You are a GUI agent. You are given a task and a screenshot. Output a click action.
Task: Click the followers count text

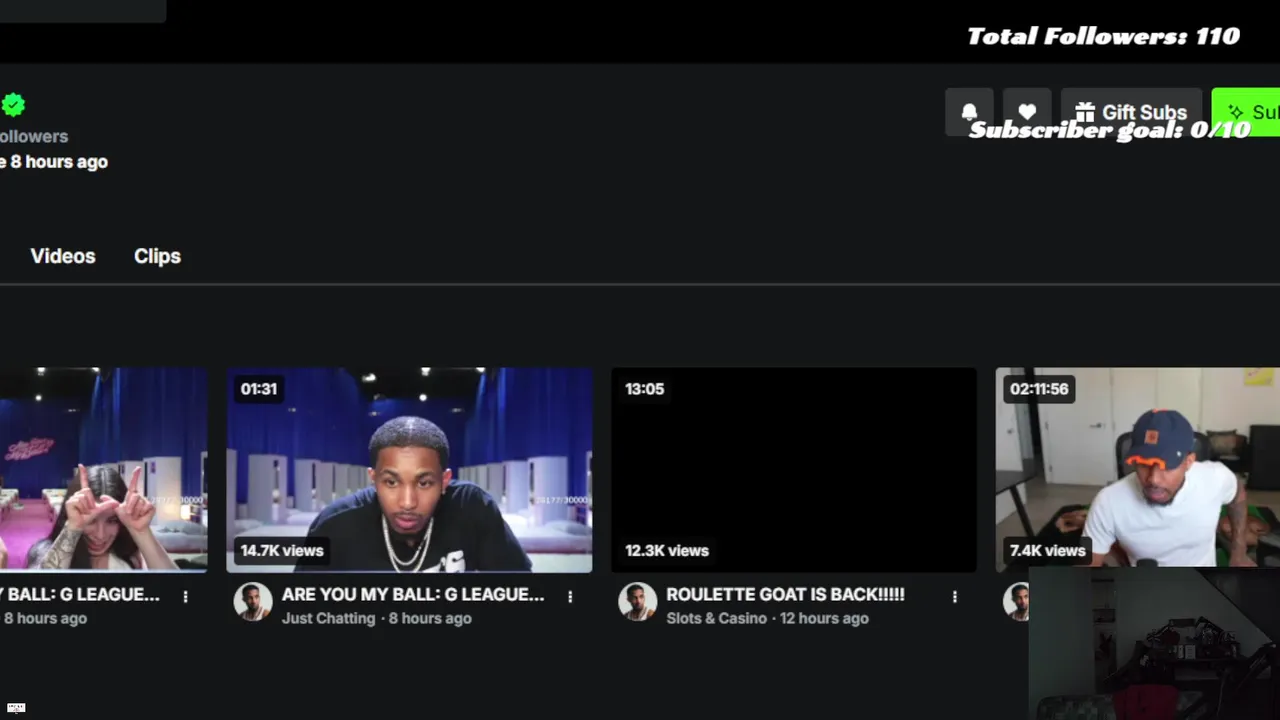34,136
